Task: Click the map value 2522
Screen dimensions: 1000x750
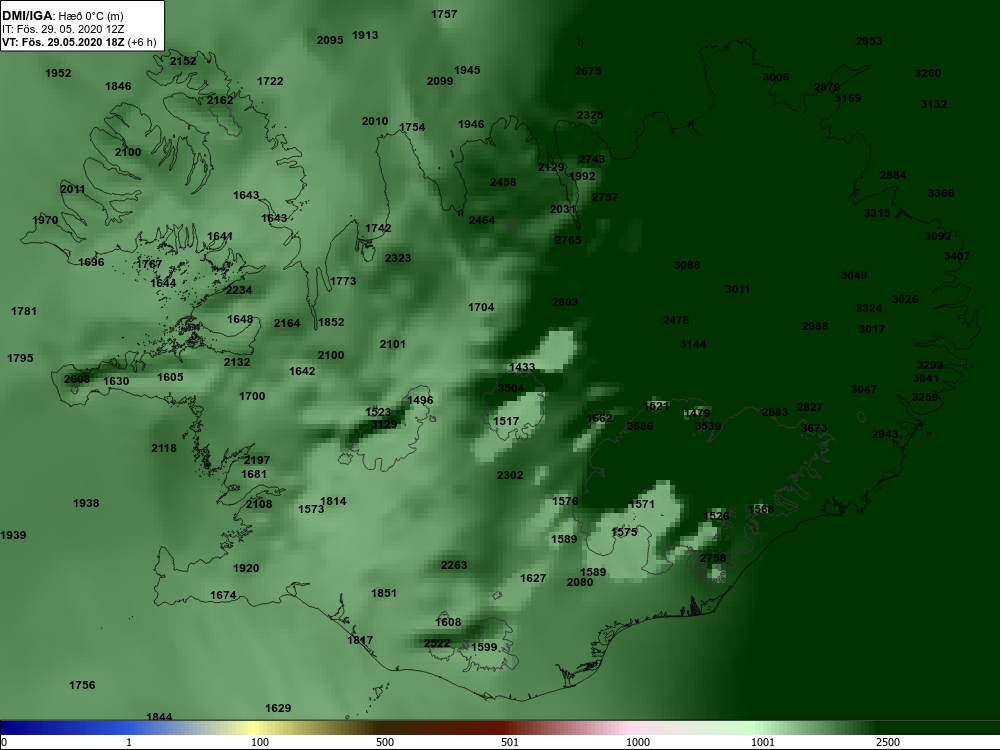Action: pos(436,643)
